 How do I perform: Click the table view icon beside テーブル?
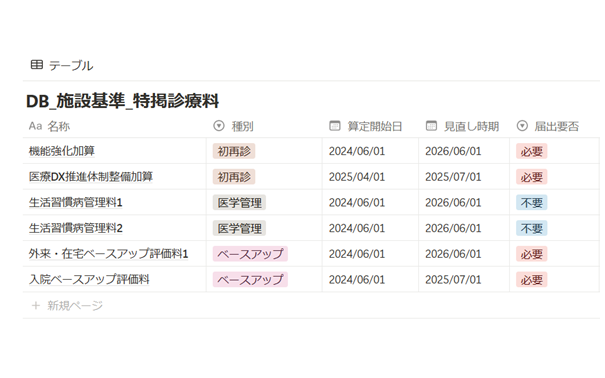click(x=37, y=65)
